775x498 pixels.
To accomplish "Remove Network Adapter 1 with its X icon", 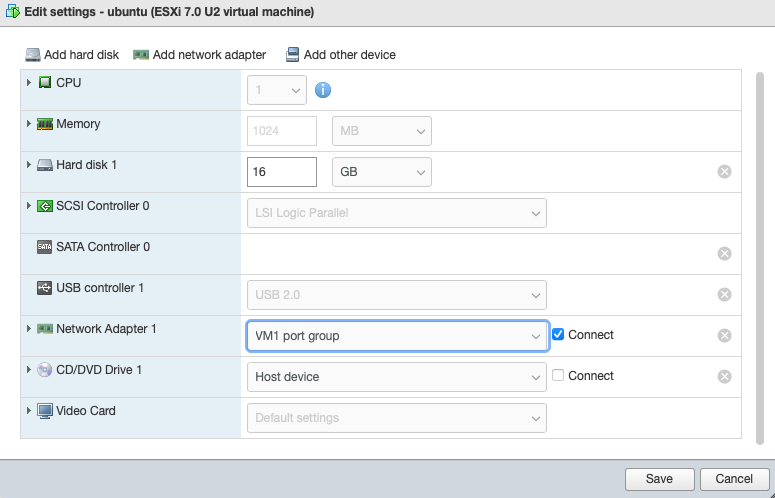I will point(725,336).
